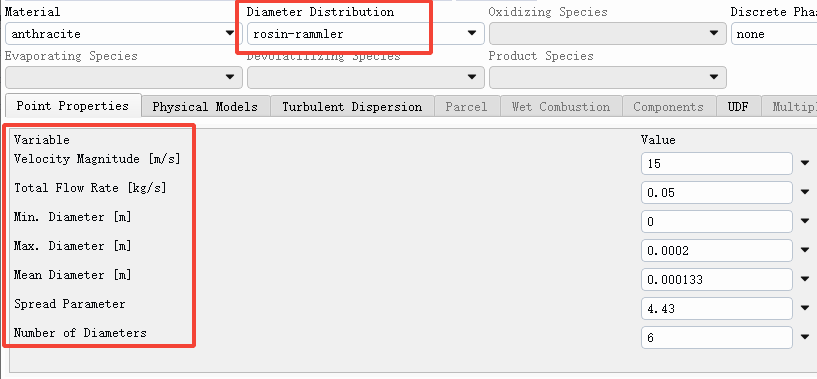Select the Parcel tab
The width and height of the screenshot is (817, 379).
(x=467, y=107)
